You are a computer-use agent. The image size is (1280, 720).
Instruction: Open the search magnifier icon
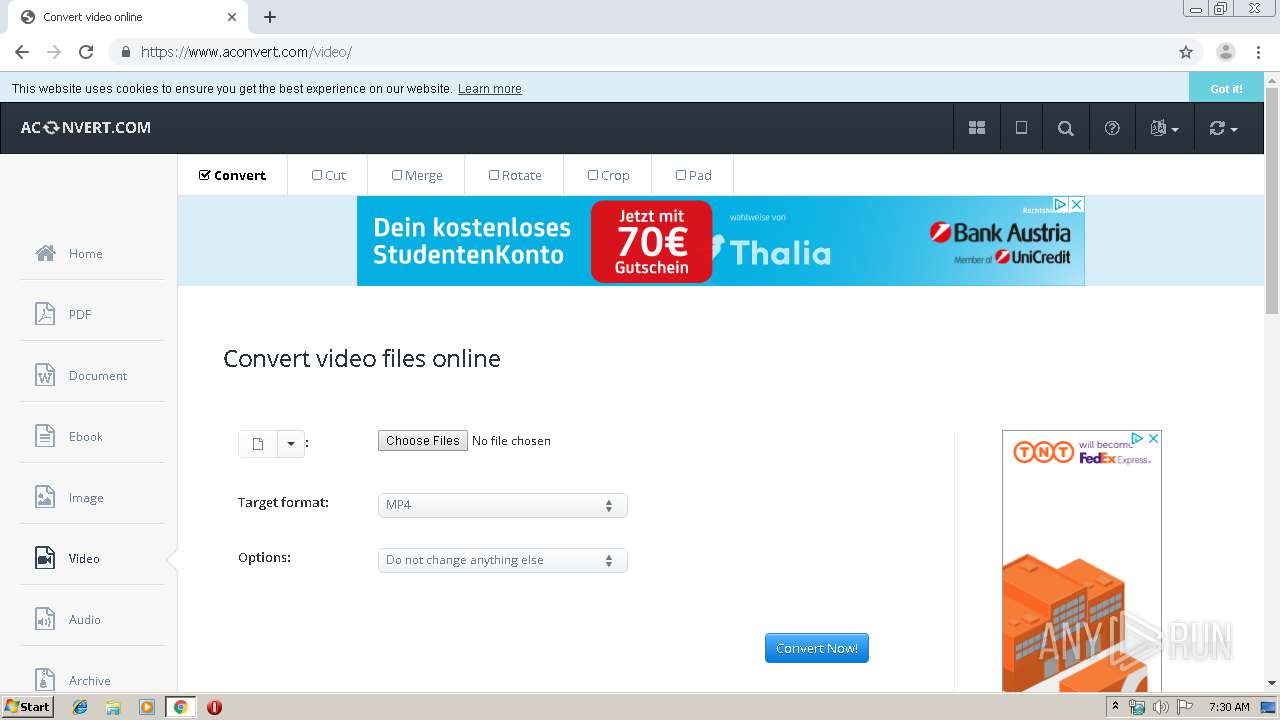[x=1066, y=128]
